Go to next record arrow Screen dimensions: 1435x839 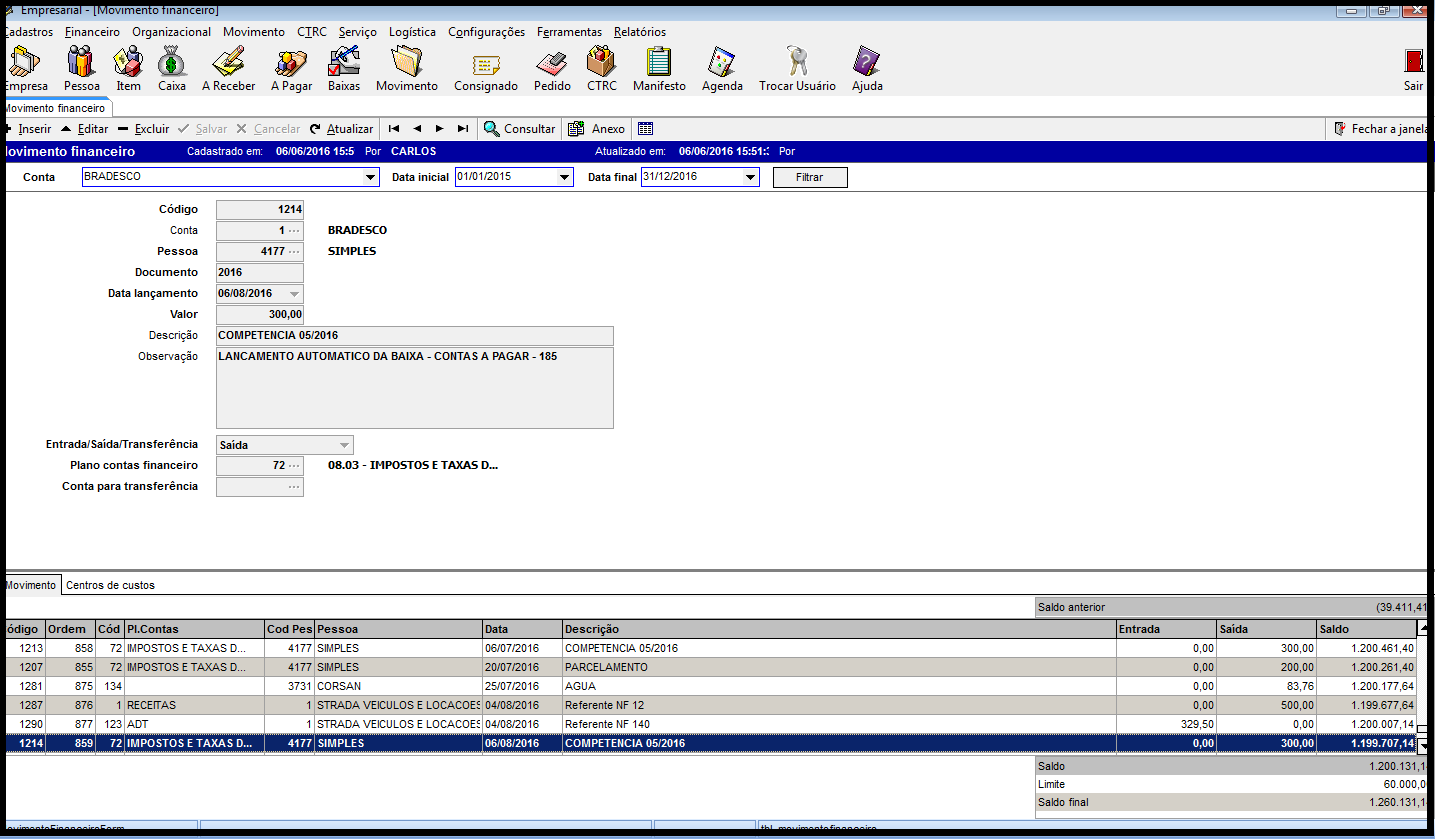coord(439,129)
